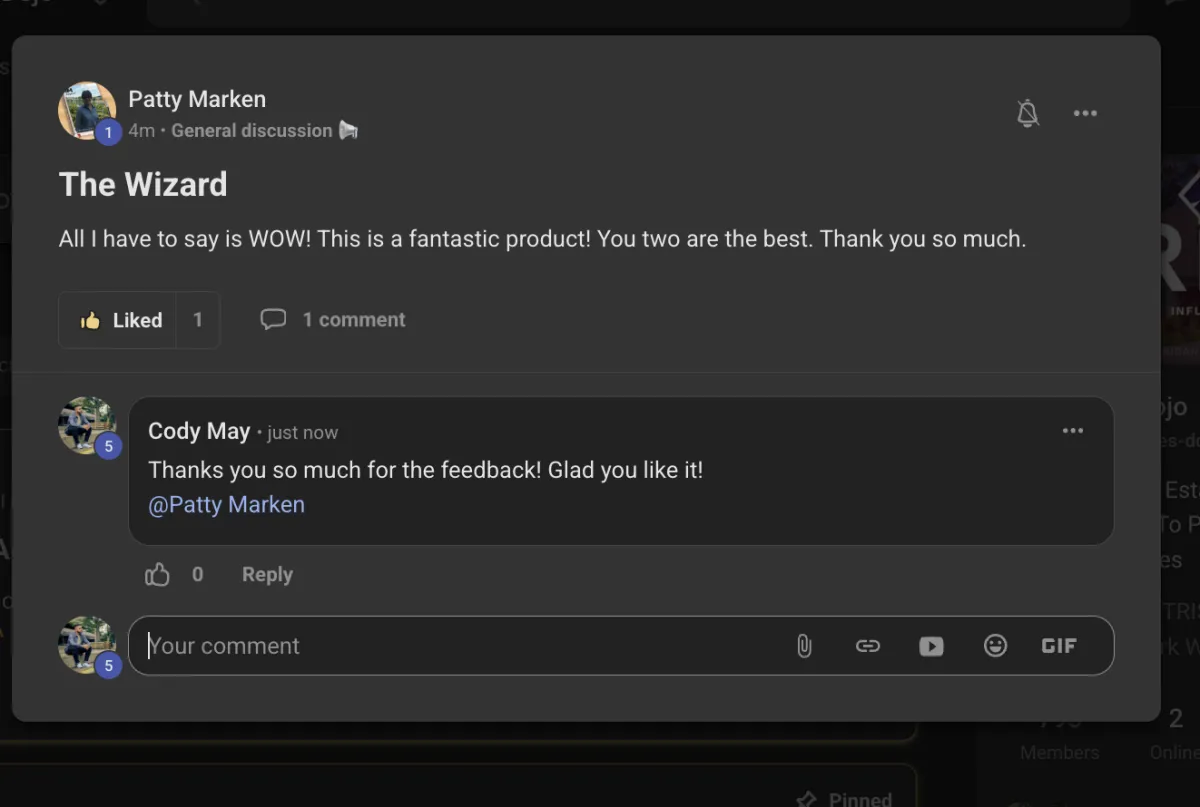Image resolution: width=1200 pixels, height=807 pixels.
Task: Like Cody May's comment with the thumbs-up
Action: (x=158, y=575)
